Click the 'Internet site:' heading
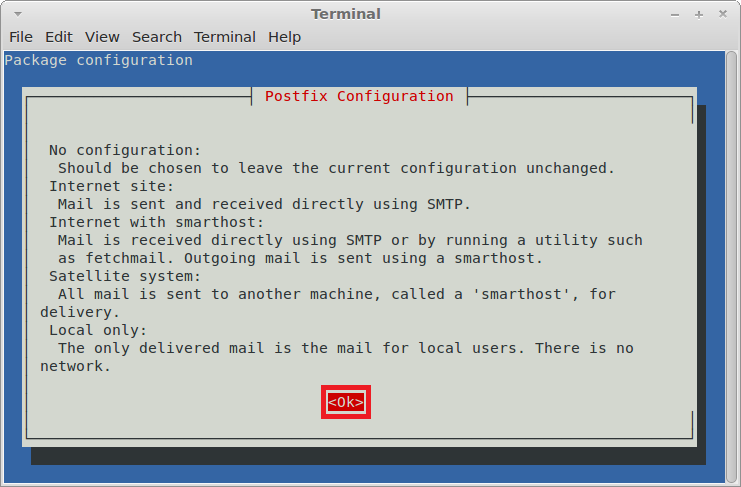 coord(112,186)
